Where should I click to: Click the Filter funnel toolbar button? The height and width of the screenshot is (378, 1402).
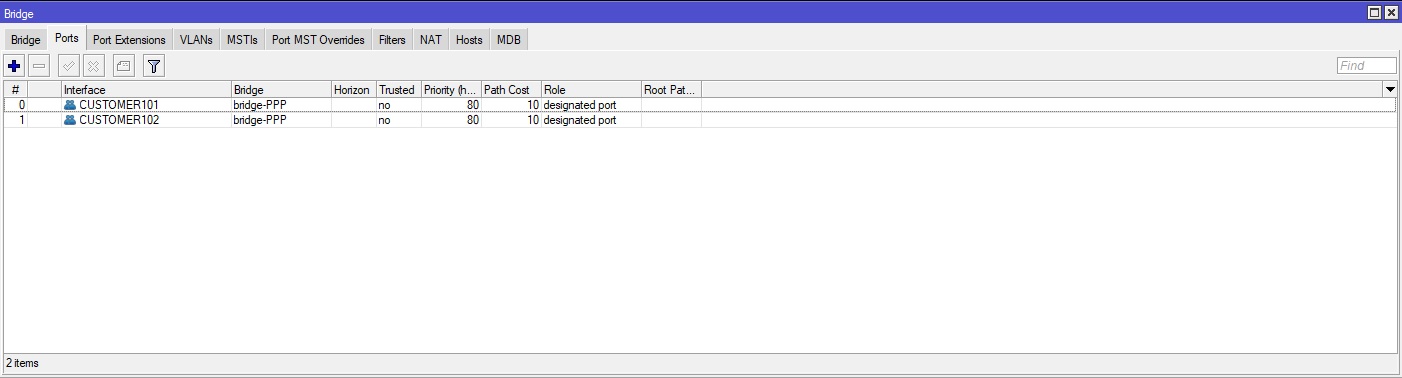point(153,66)
